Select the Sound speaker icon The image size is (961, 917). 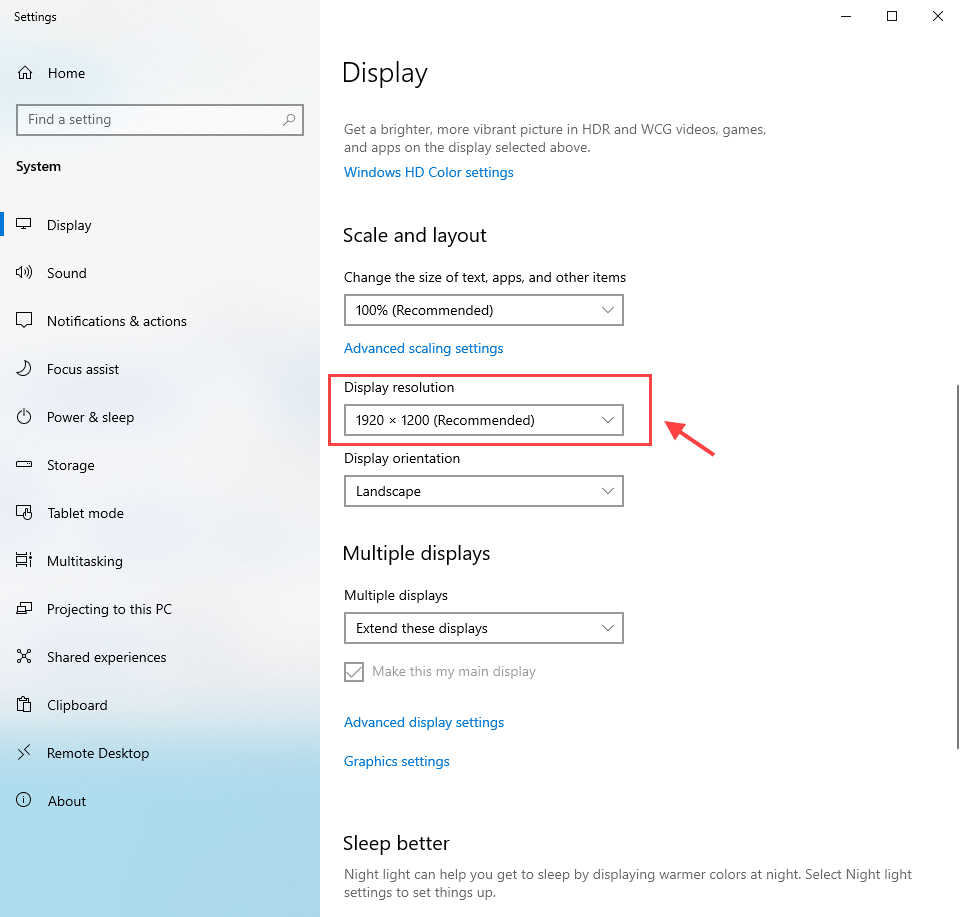pos(25,273)
